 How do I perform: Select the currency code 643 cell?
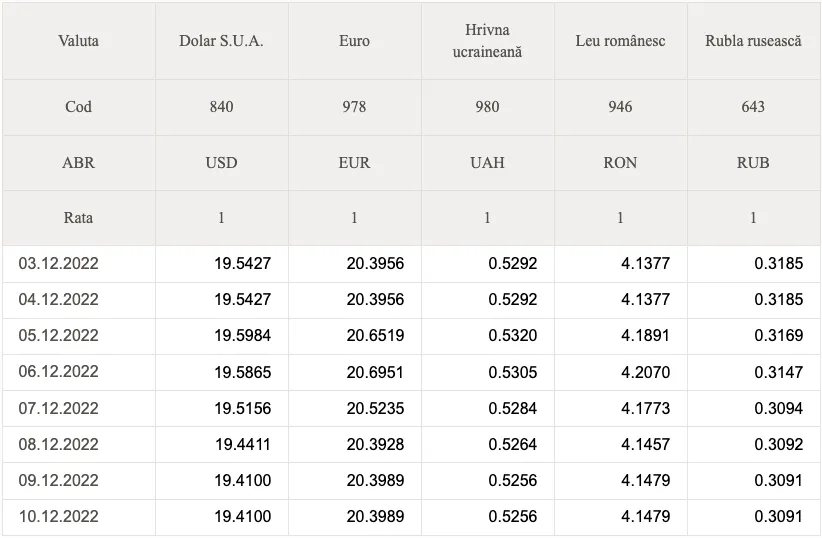(x=753, y=107)
